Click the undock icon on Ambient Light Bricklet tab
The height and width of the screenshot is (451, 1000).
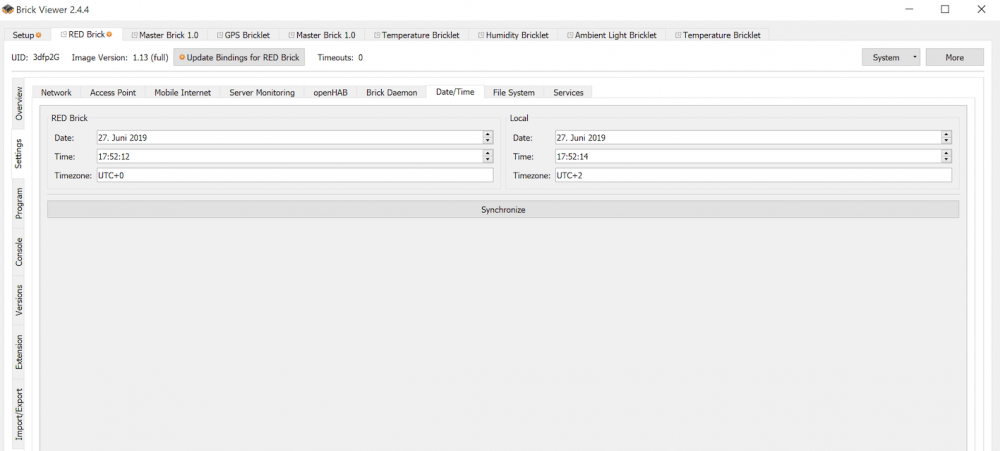(570, 35)
